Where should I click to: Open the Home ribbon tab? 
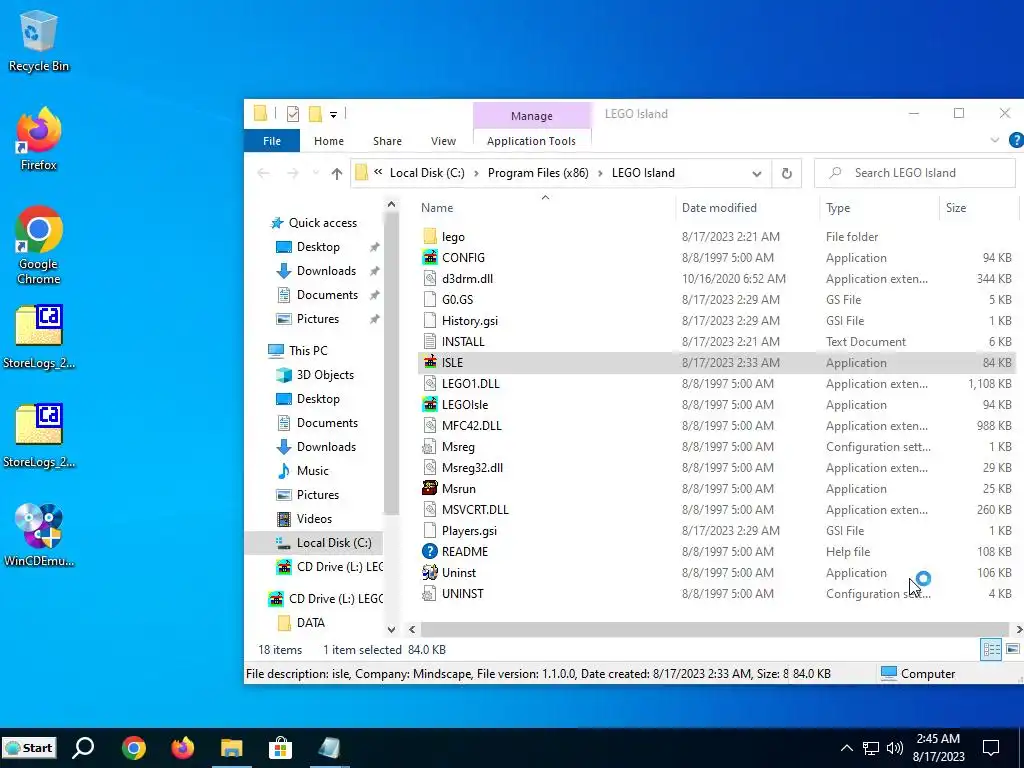[x=328, y=140]
